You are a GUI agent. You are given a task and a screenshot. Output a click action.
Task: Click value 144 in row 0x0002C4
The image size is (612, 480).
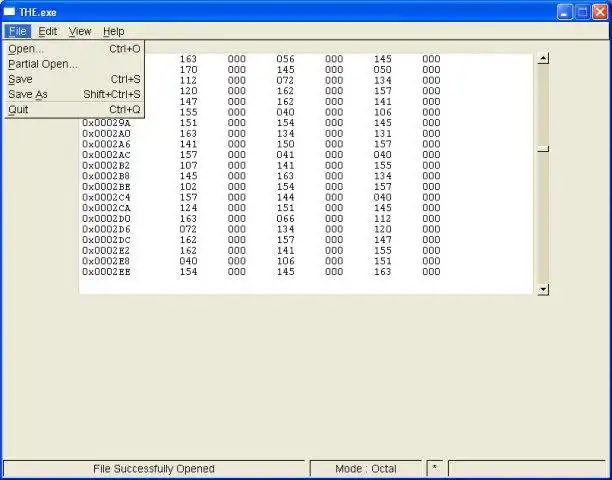[x=285, y=197]
